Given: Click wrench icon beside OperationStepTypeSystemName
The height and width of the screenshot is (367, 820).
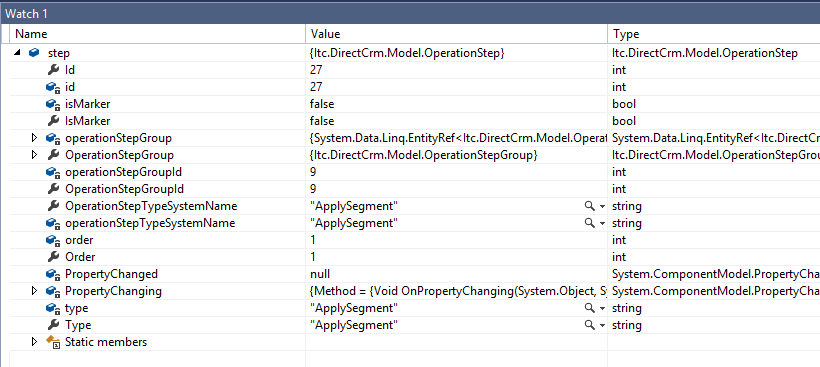Looking at the screenshot, I should point(53,207).
